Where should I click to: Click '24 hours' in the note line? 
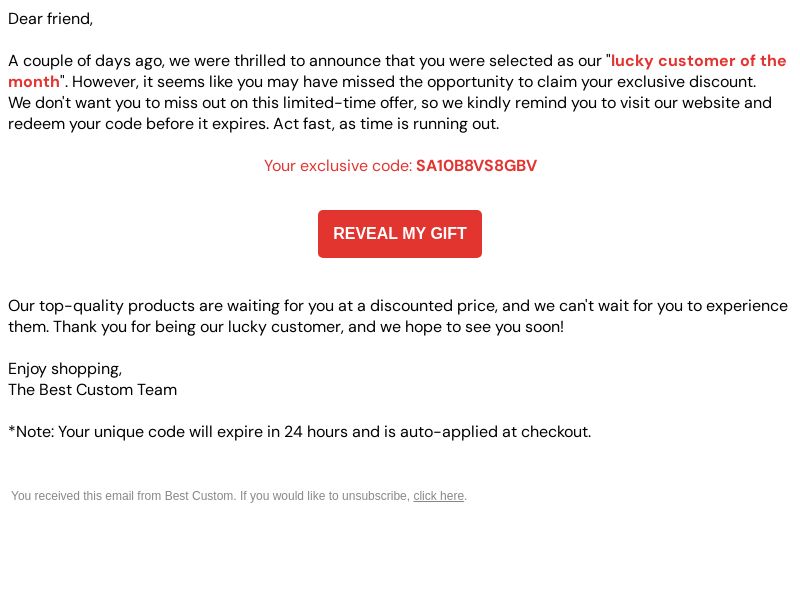pyautogui.click(x=316, y=432)
